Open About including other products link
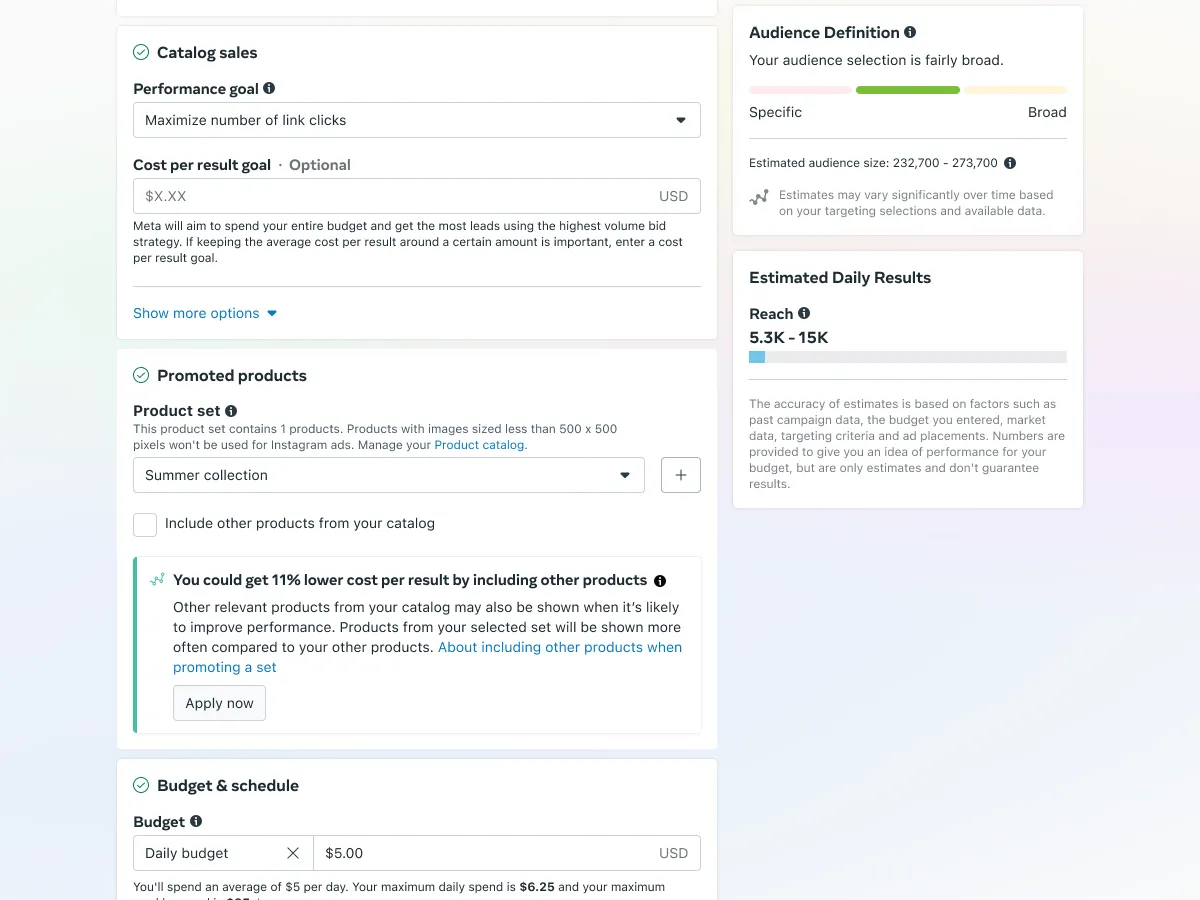 click(x=559, y=648)
